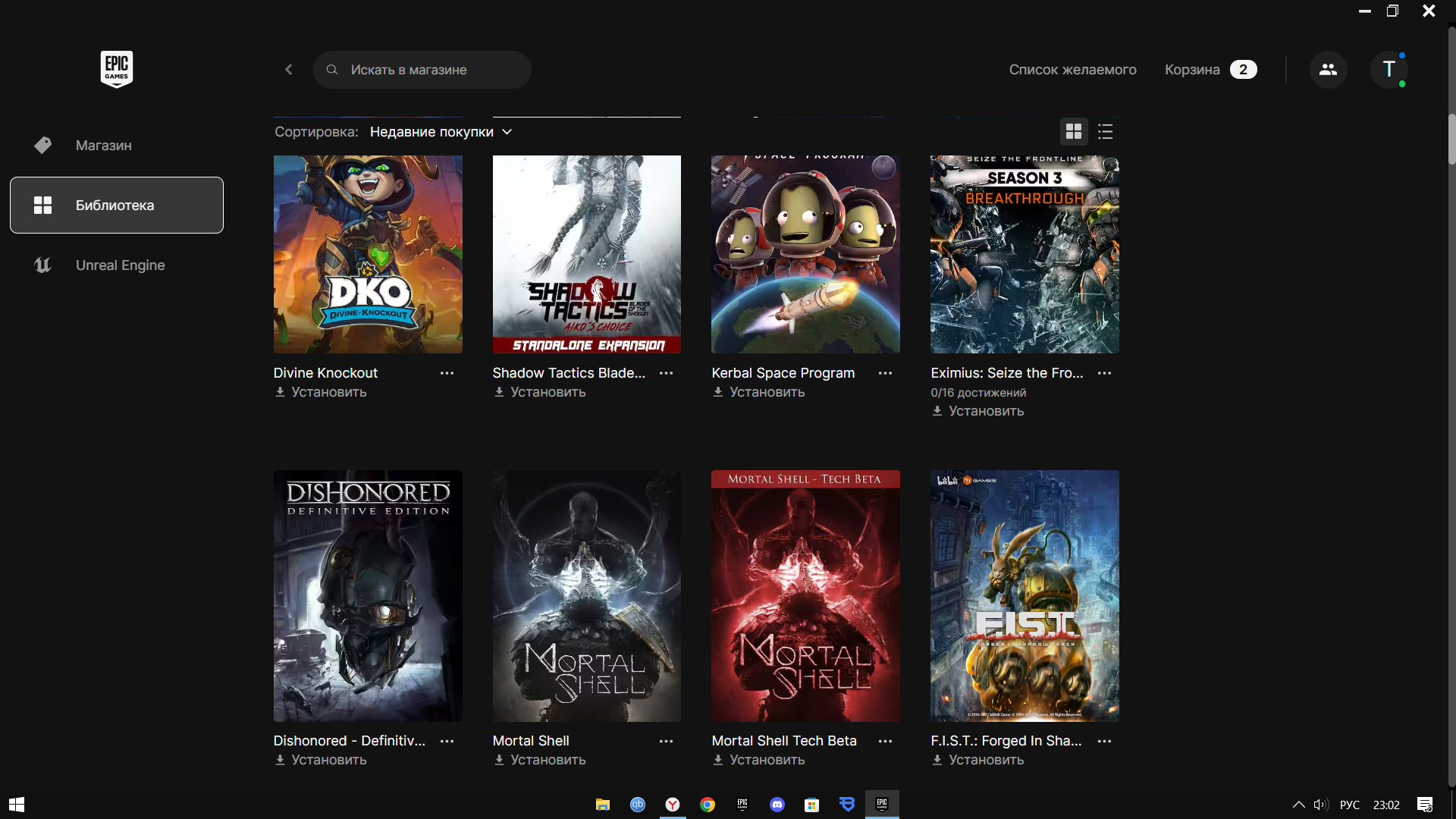Screen dimensions: 1456x819
Task: Click the library vertical scrollbar
Action: (1451, 140)
